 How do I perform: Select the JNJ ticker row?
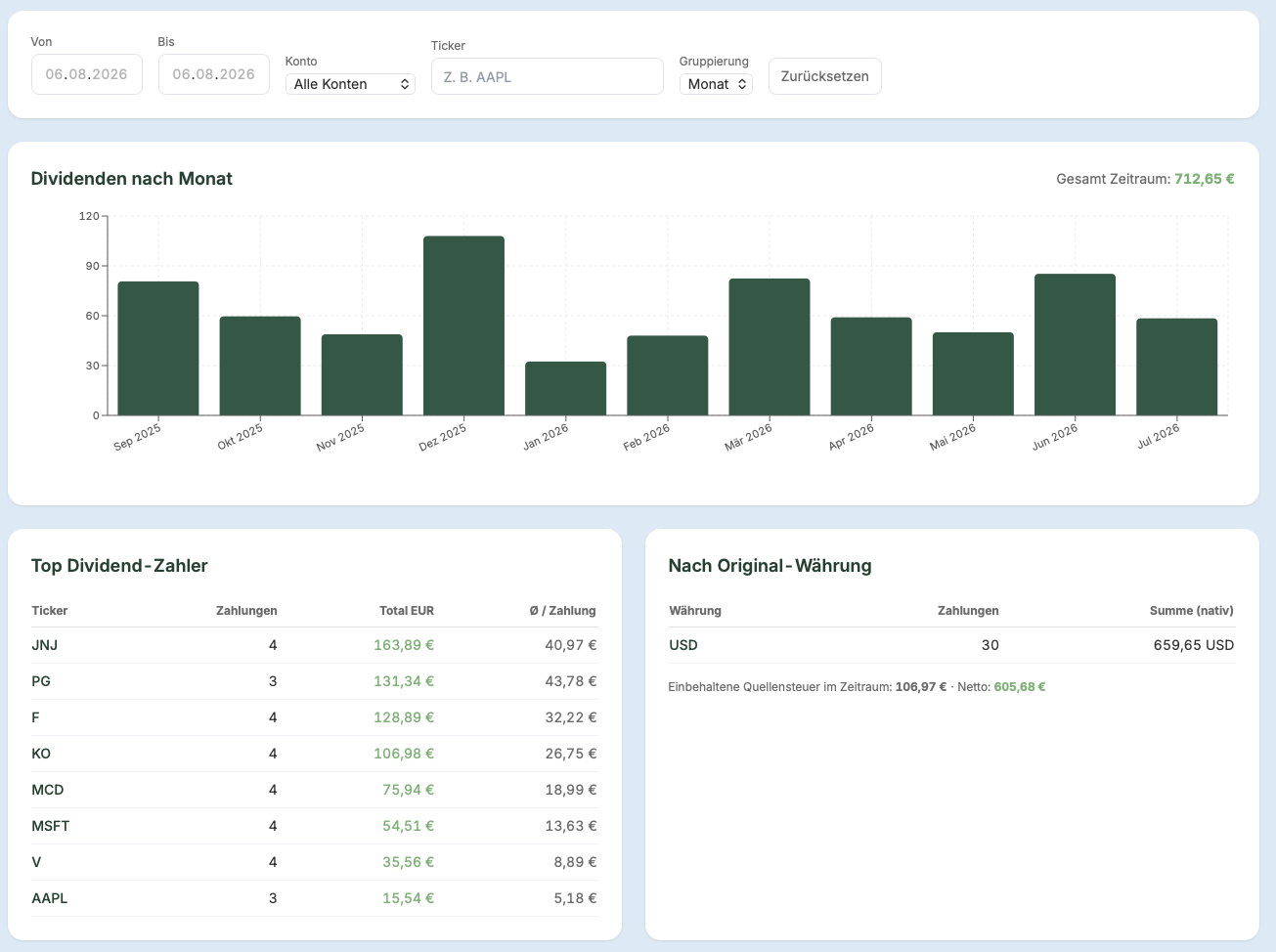pos(314,645)
